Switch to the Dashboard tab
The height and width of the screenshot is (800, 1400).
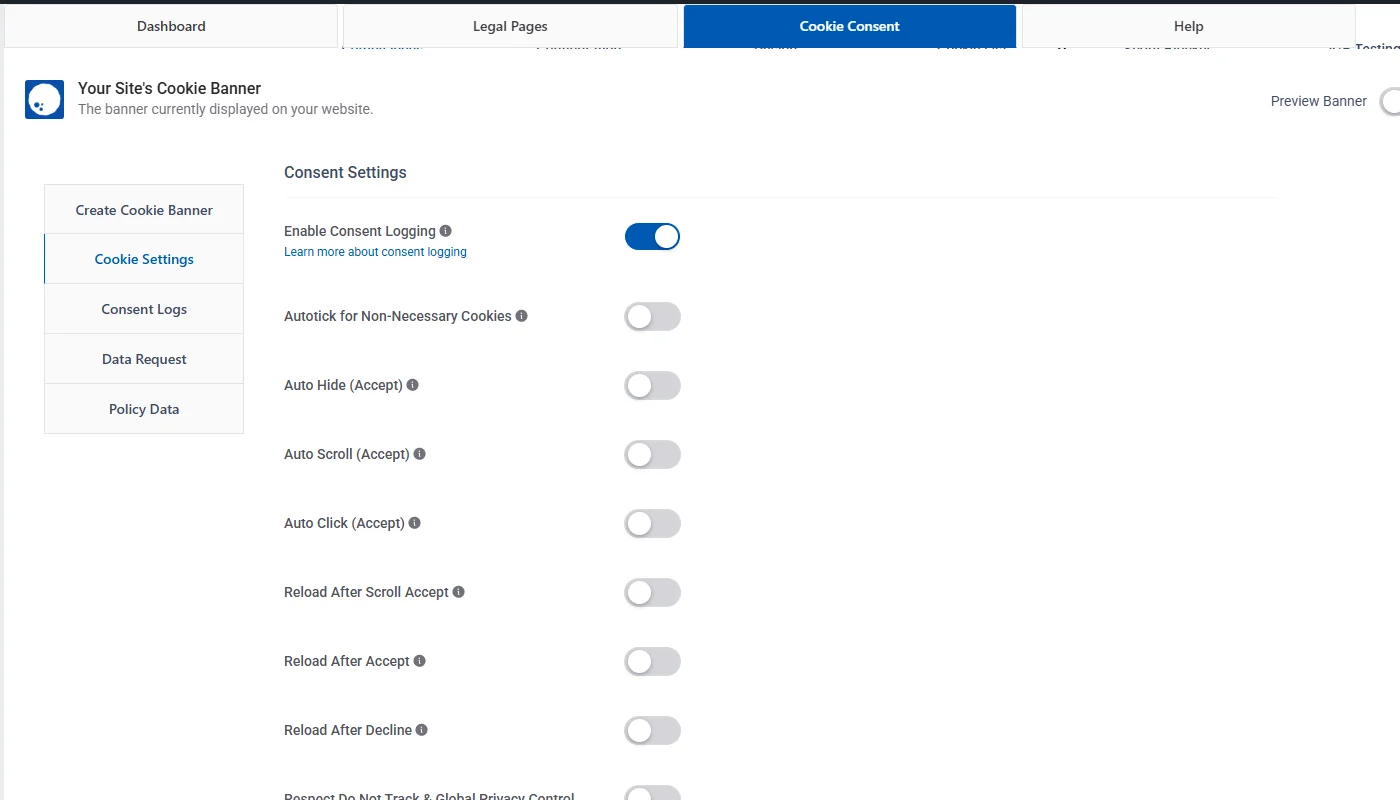coord(171,26)
